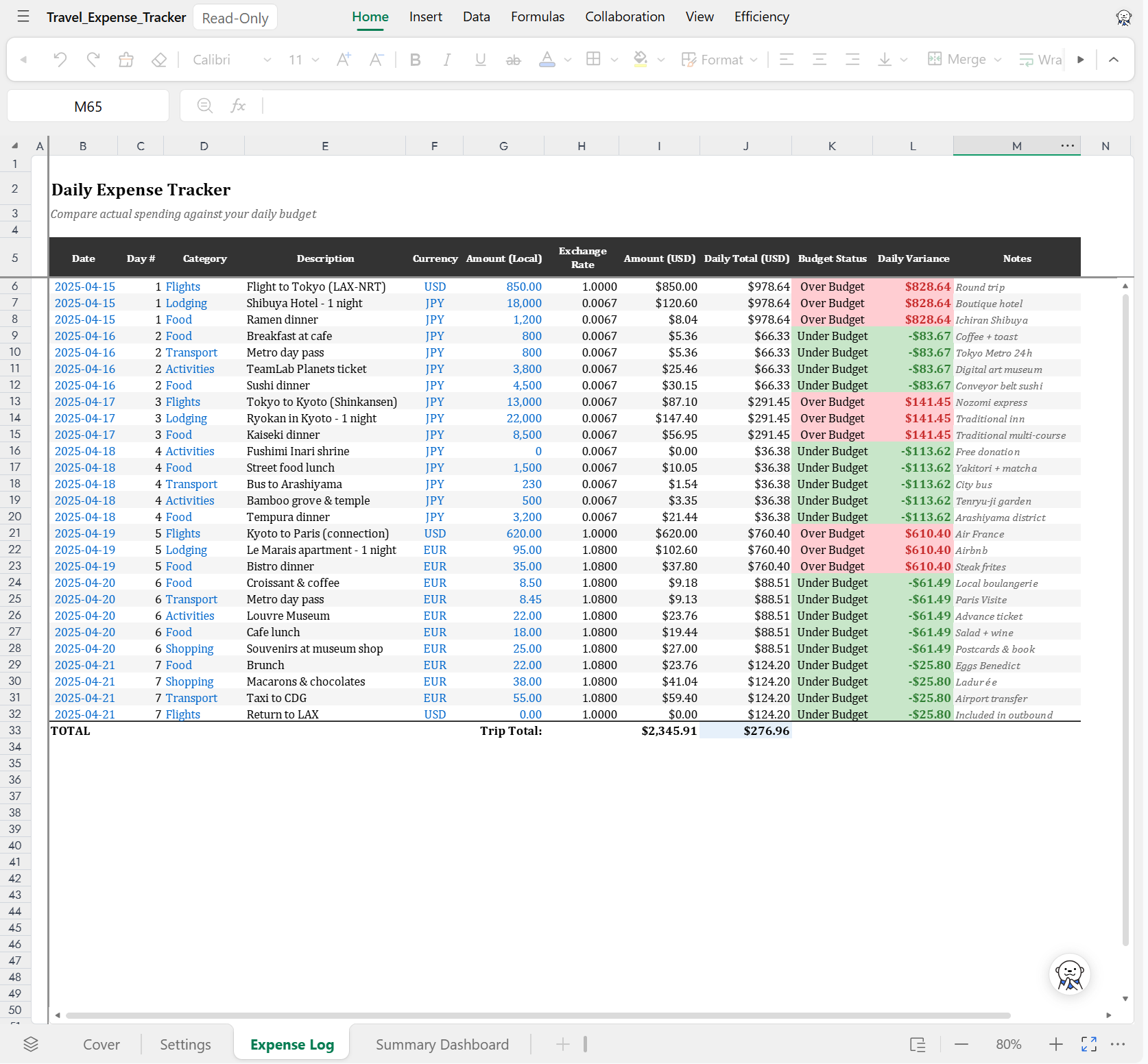The image size is (1148, 1064).
Task: Expand the vertical alignment dropdown arrow
Action: pyautogui.click(x=904, y=60)
